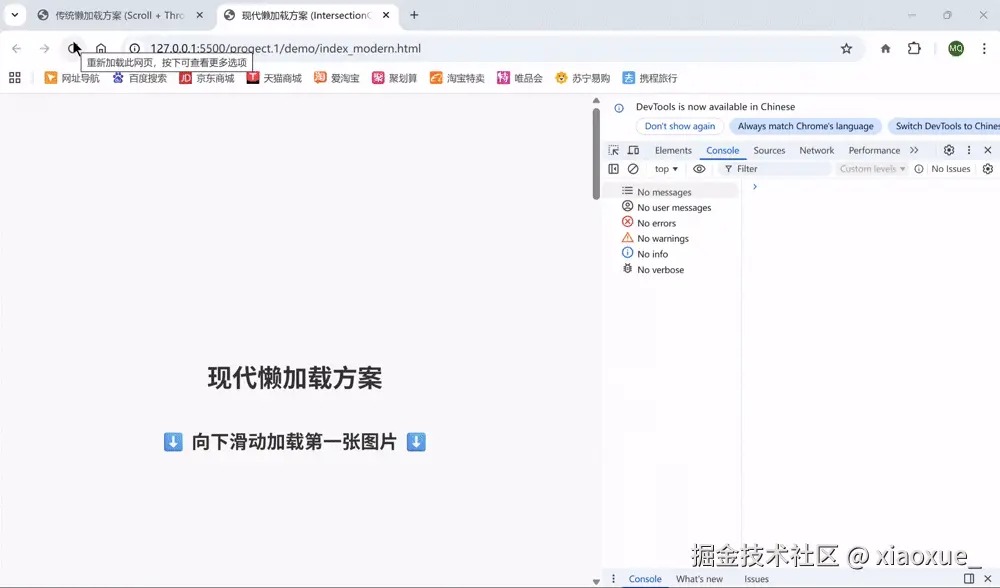Click 'Always match Chrome's language' button
This screenshot has height=588, width=1000.
(805, 126)
